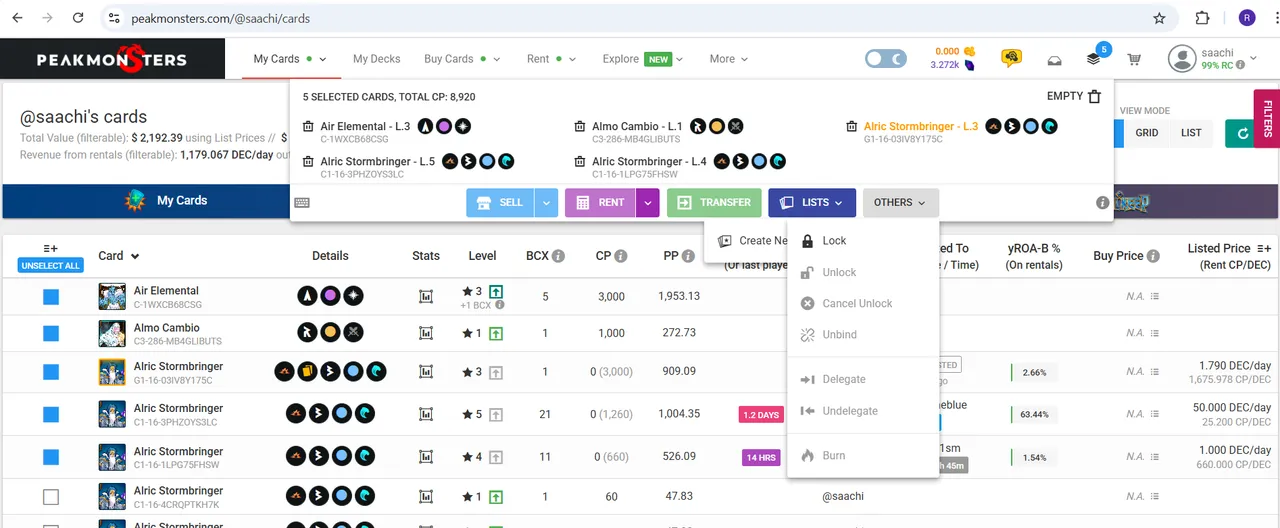Uncheck Almo Cambio row checkbox
The image size is (1280, 528).
point(51,334)
